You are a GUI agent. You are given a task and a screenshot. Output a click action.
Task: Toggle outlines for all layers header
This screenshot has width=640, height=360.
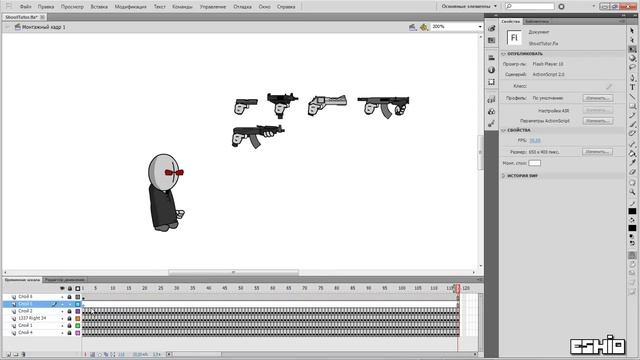[78, 289]
